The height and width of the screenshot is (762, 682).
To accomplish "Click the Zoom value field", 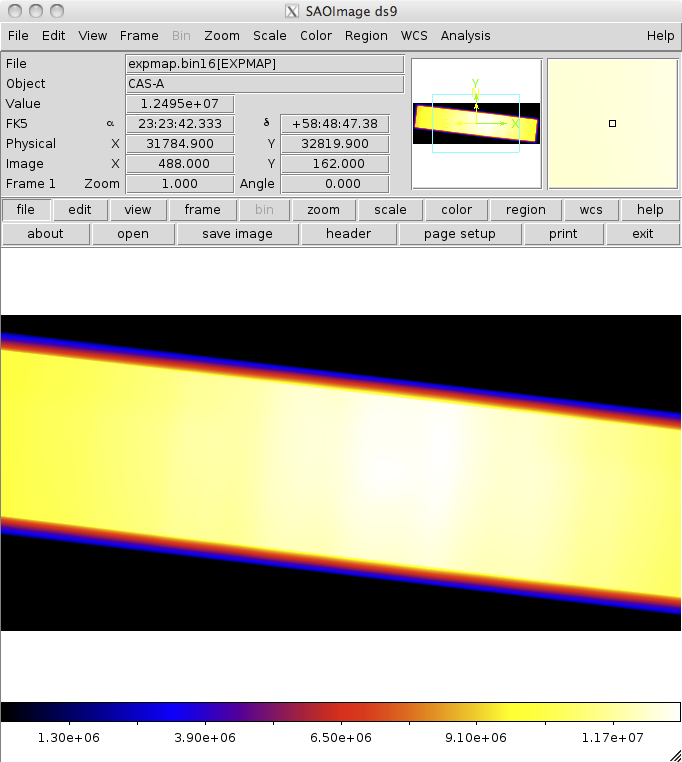I will pos(179,184).
